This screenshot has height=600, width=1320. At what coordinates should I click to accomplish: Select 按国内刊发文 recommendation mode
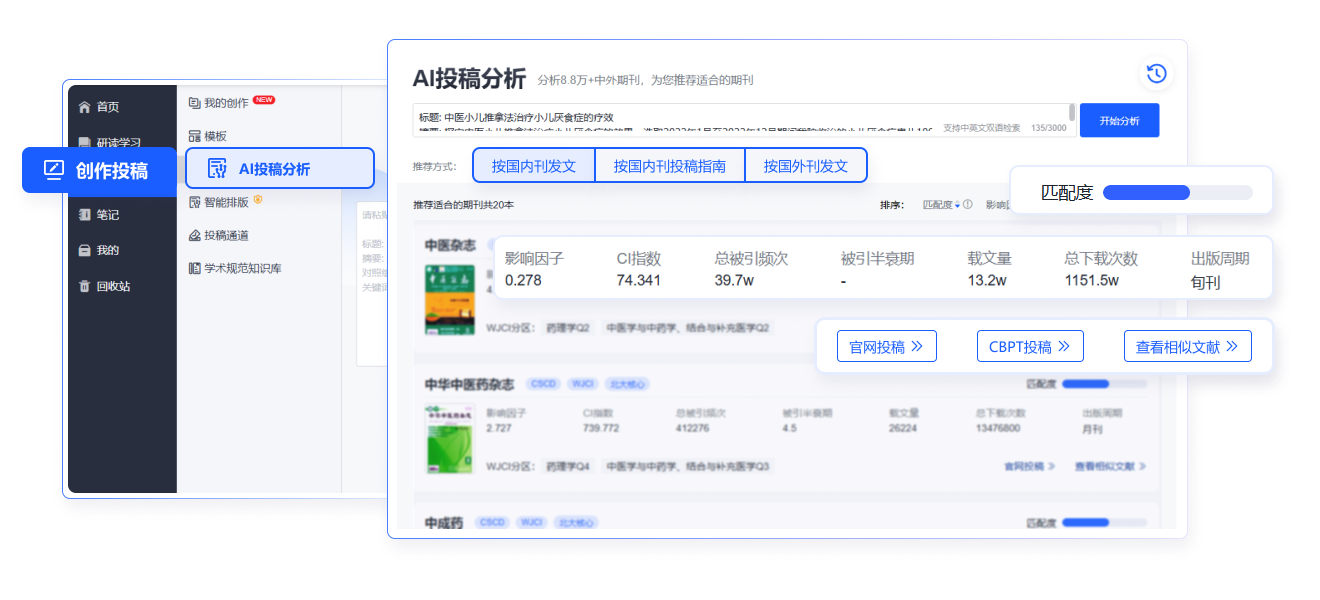[534, 166]
